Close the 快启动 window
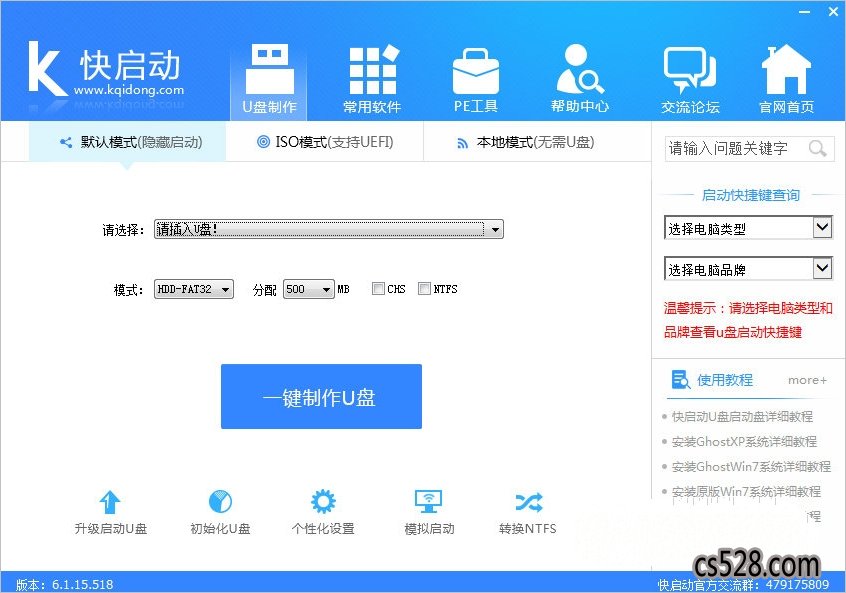This screenshot has width=846, height=593. [x=833, y=11]
